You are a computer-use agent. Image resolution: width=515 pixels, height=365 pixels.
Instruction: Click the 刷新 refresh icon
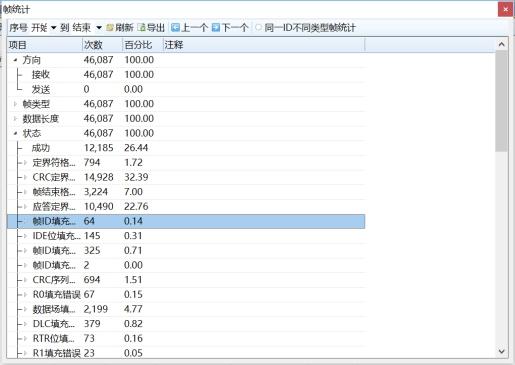coord(110,28)
